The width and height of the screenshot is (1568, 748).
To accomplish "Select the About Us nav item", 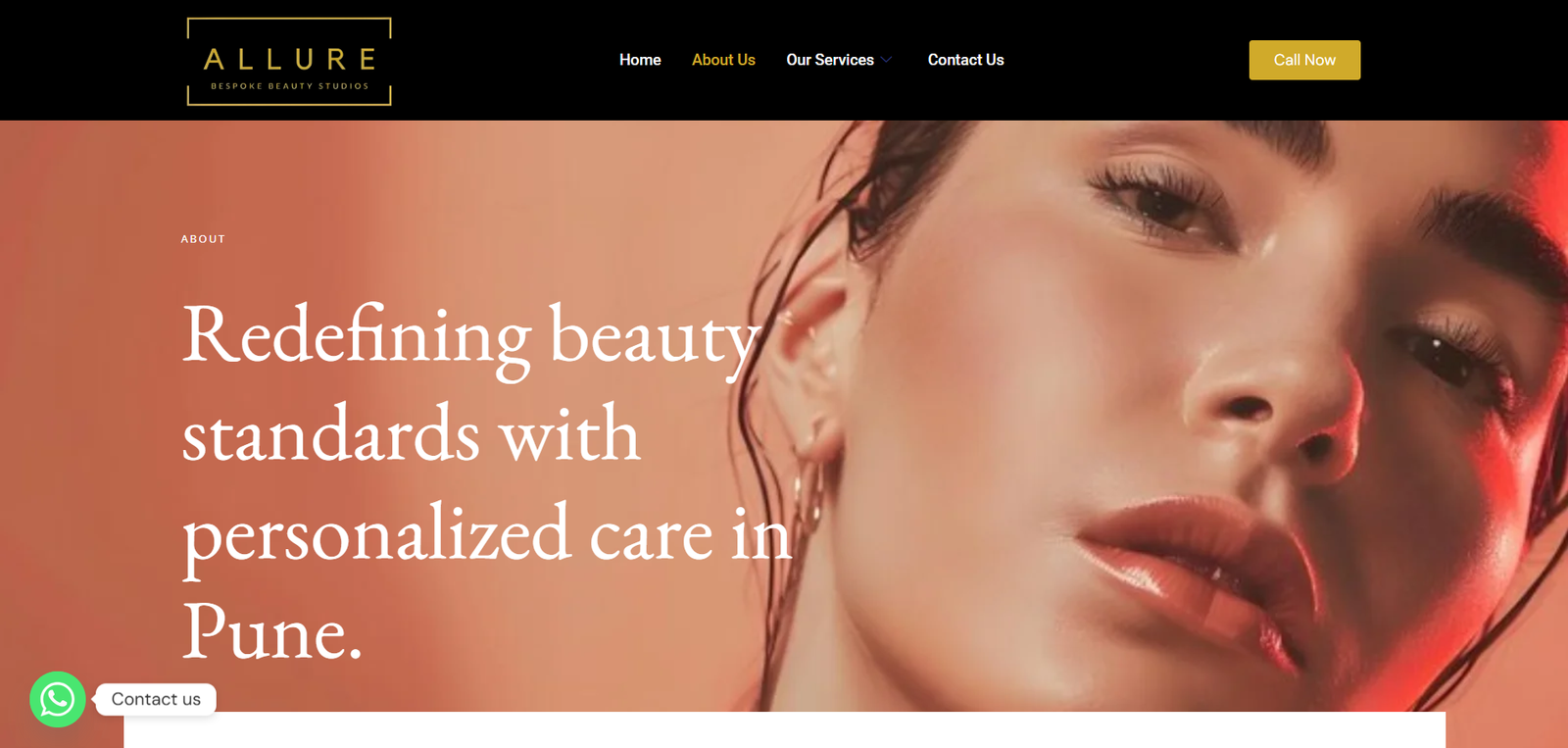I will coord(723,60).
